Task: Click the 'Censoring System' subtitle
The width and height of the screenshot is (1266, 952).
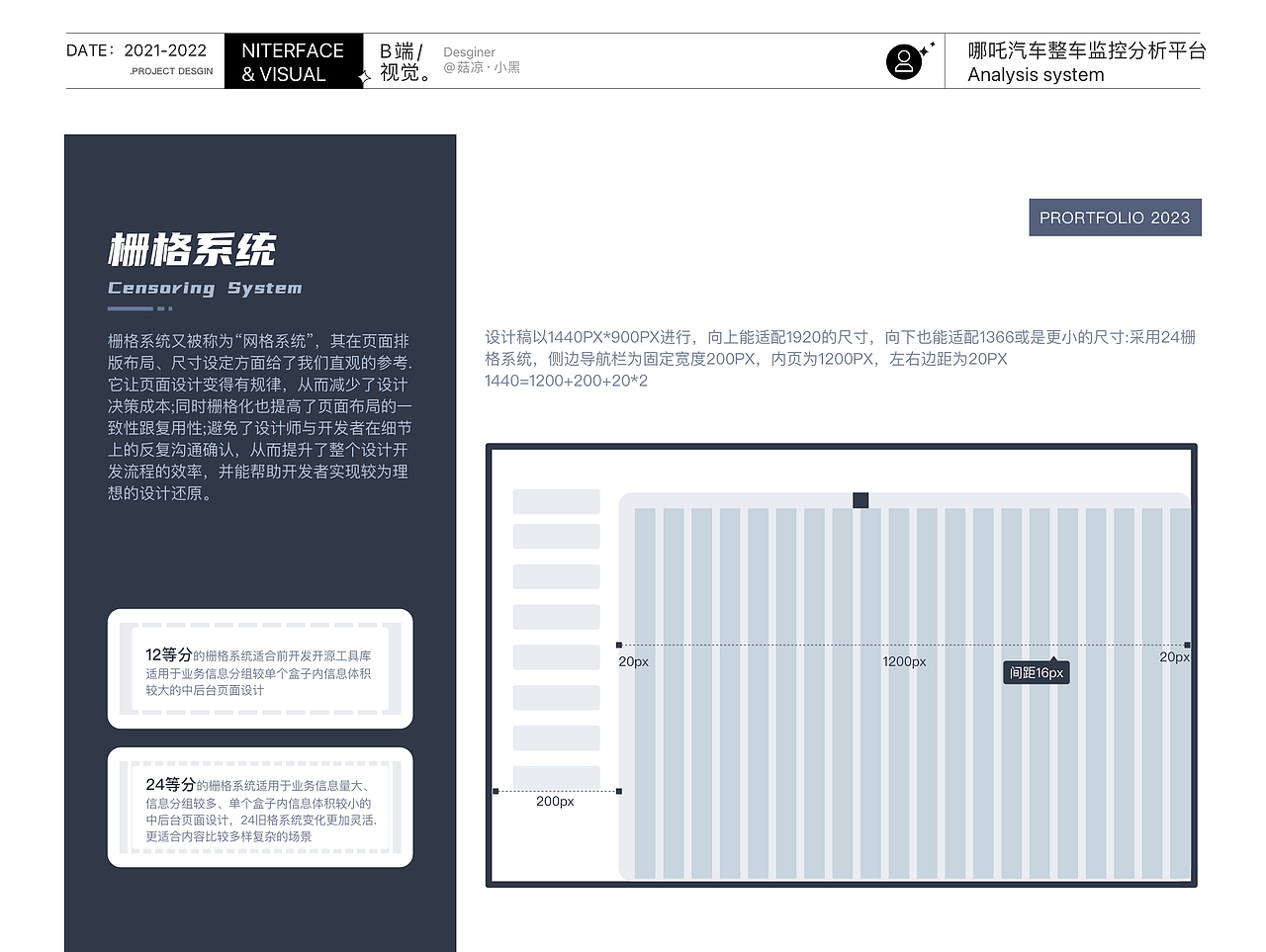Action: [205, 288]
